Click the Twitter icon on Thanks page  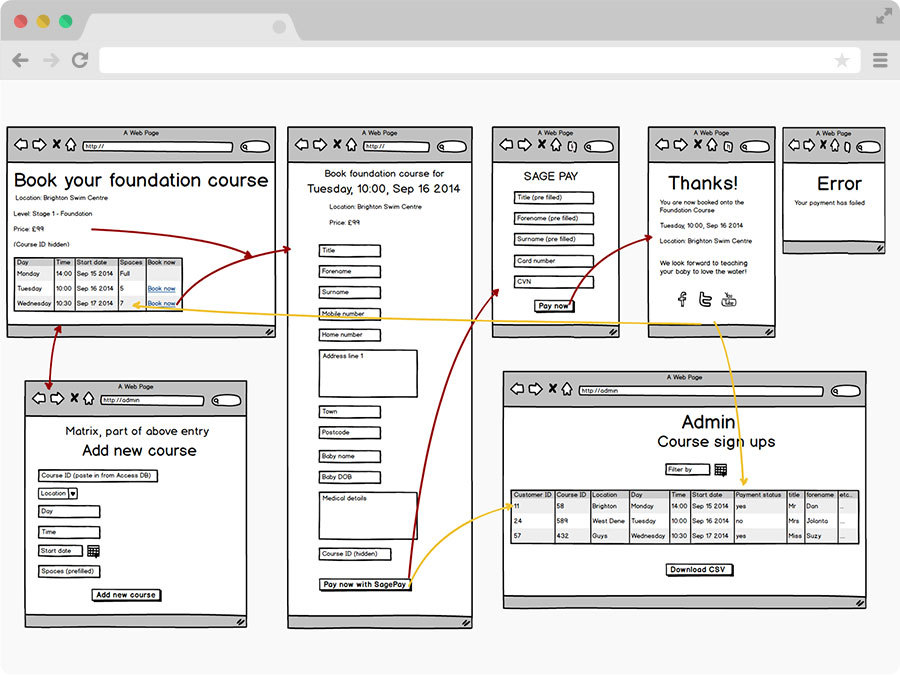click(x=705, y=299)
